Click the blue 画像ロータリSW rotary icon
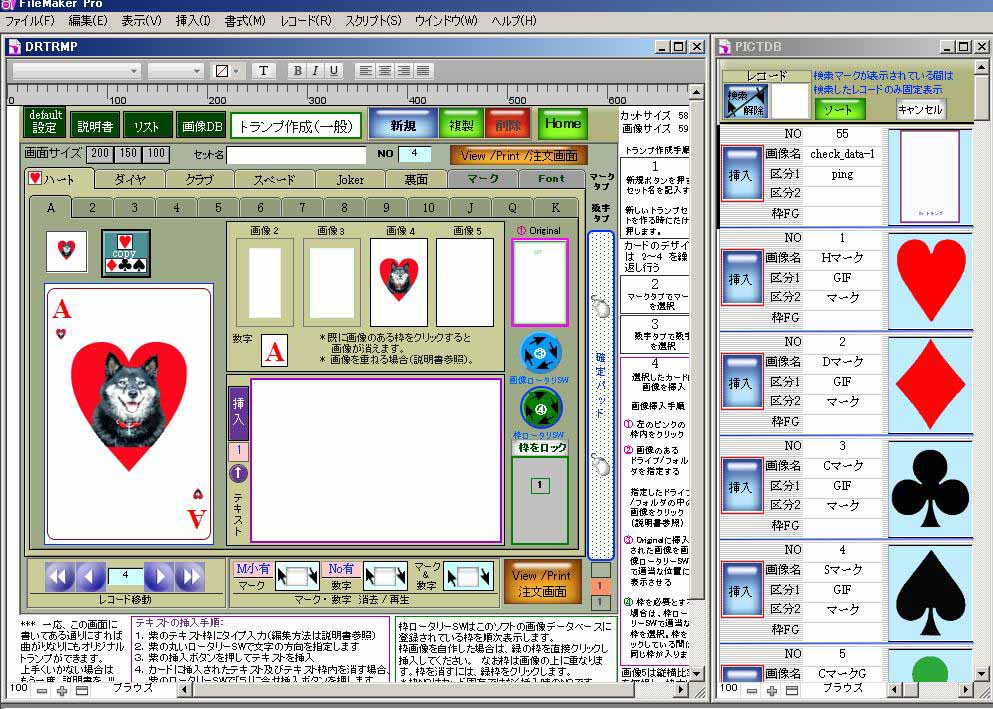 pyautogui.click(x=540, y=353)
